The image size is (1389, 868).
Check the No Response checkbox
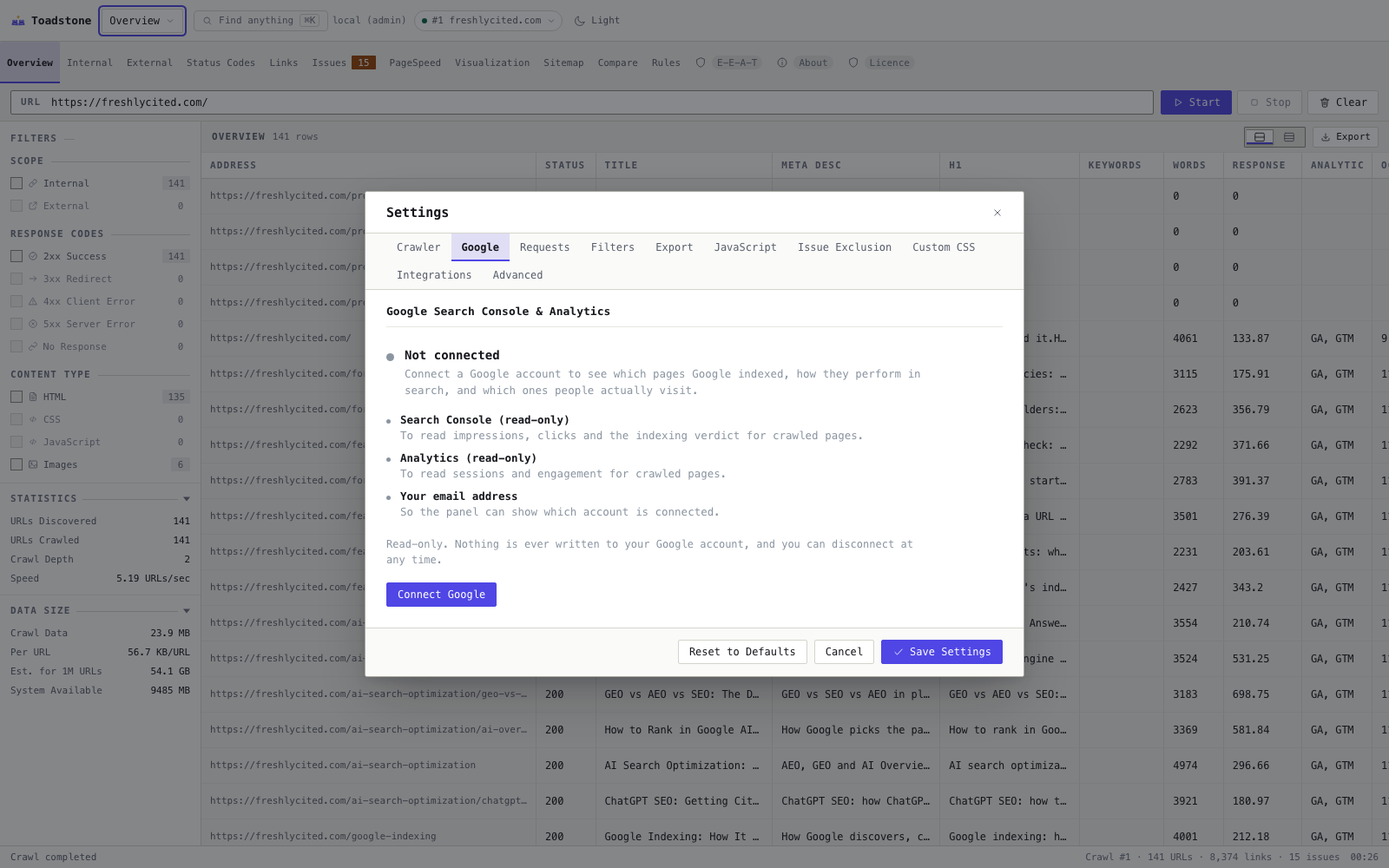16,346
